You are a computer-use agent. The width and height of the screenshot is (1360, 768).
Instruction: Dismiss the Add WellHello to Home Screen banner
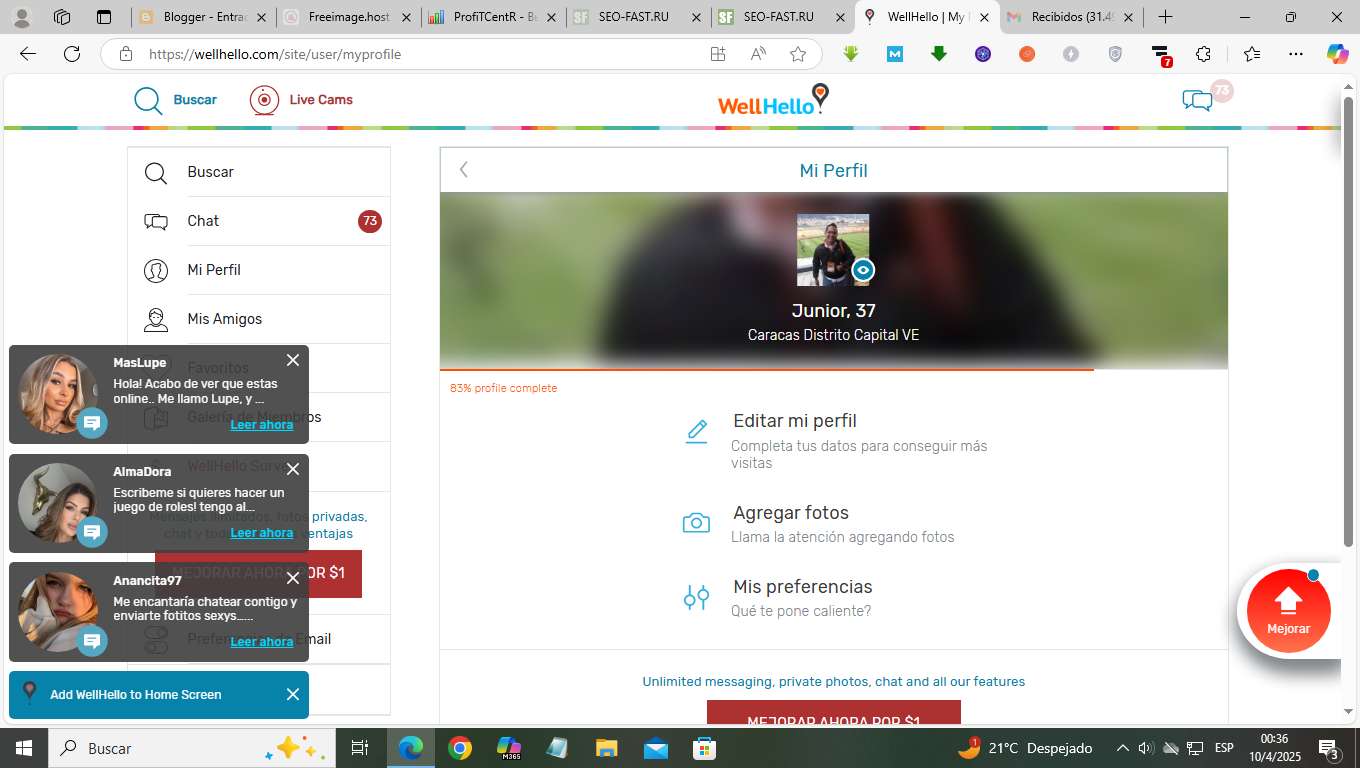click(293, 695)
